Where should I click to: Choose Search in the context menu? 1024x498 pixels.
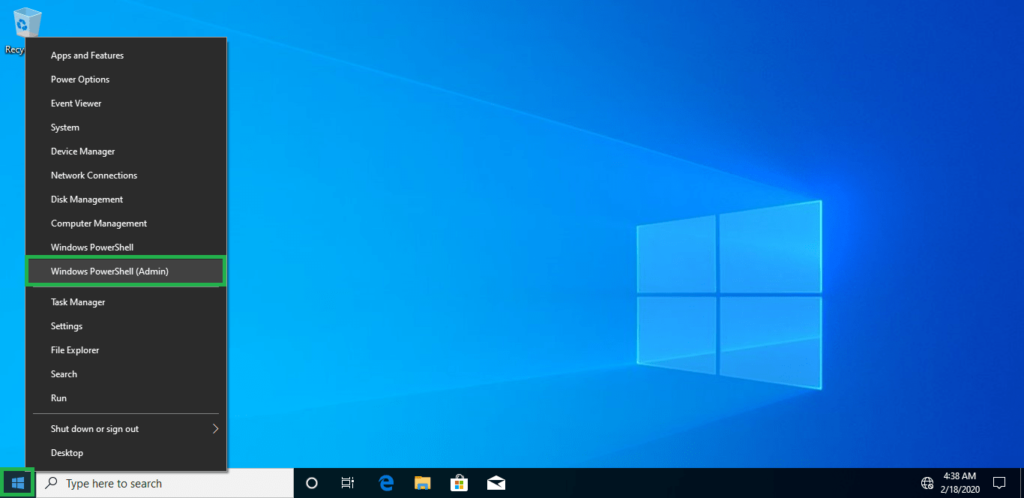[126, 374]
